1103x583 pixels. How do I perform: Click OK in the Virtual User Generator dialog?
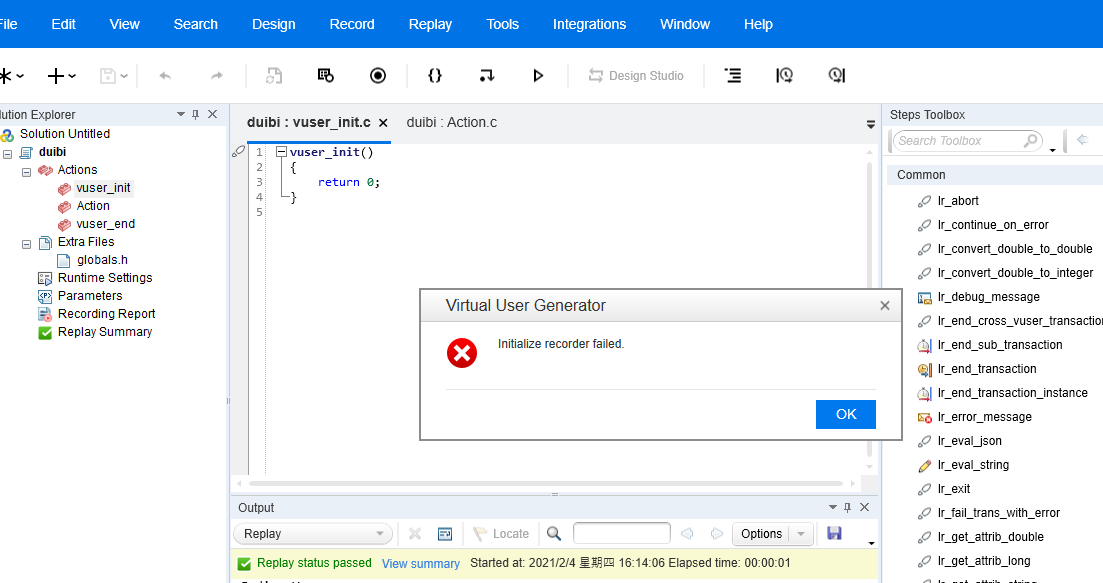pos(846,414)
